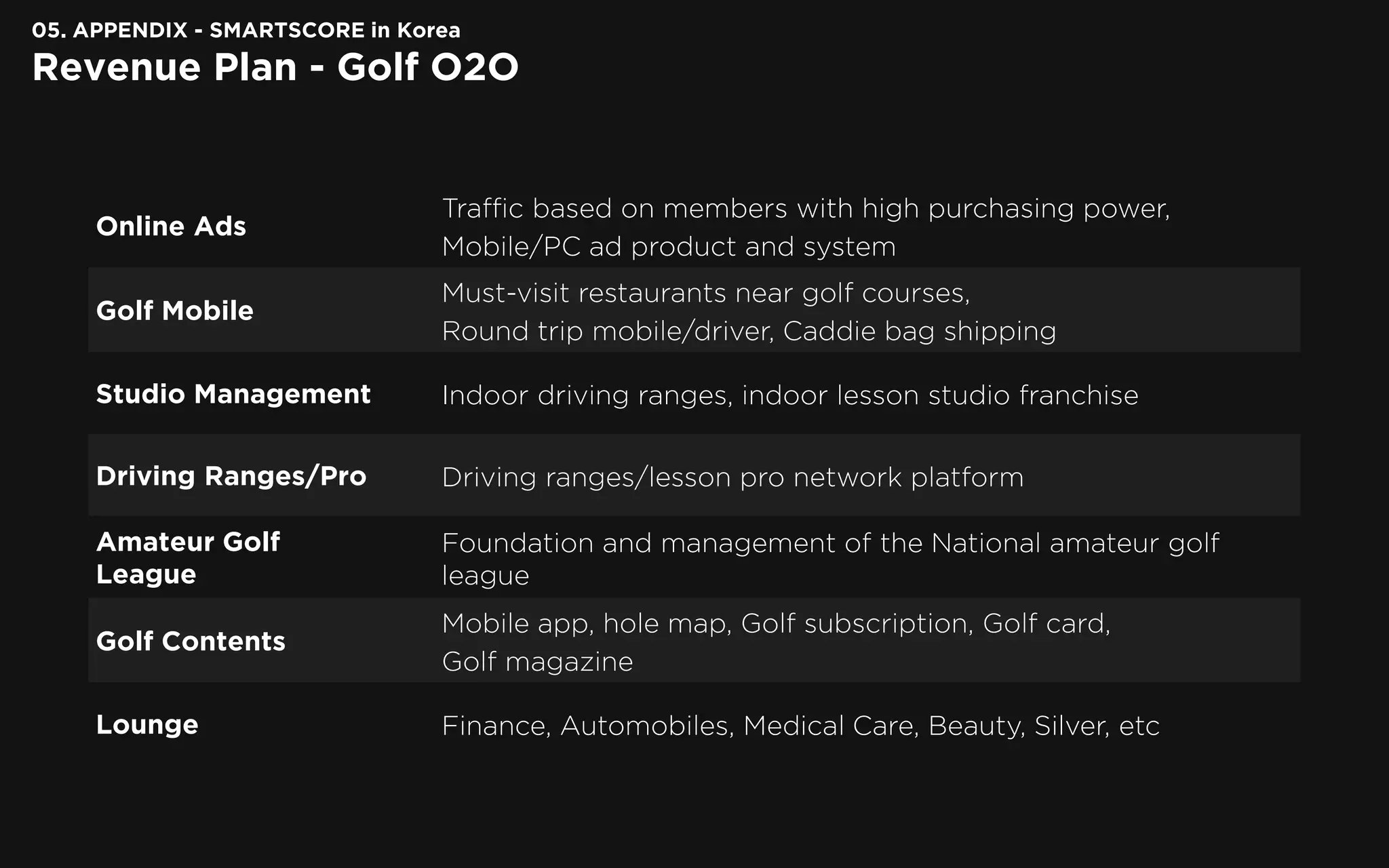The image size is (1389, 868).
Task: Click the 'Studio Management' row label
Action: click(233, 394)
